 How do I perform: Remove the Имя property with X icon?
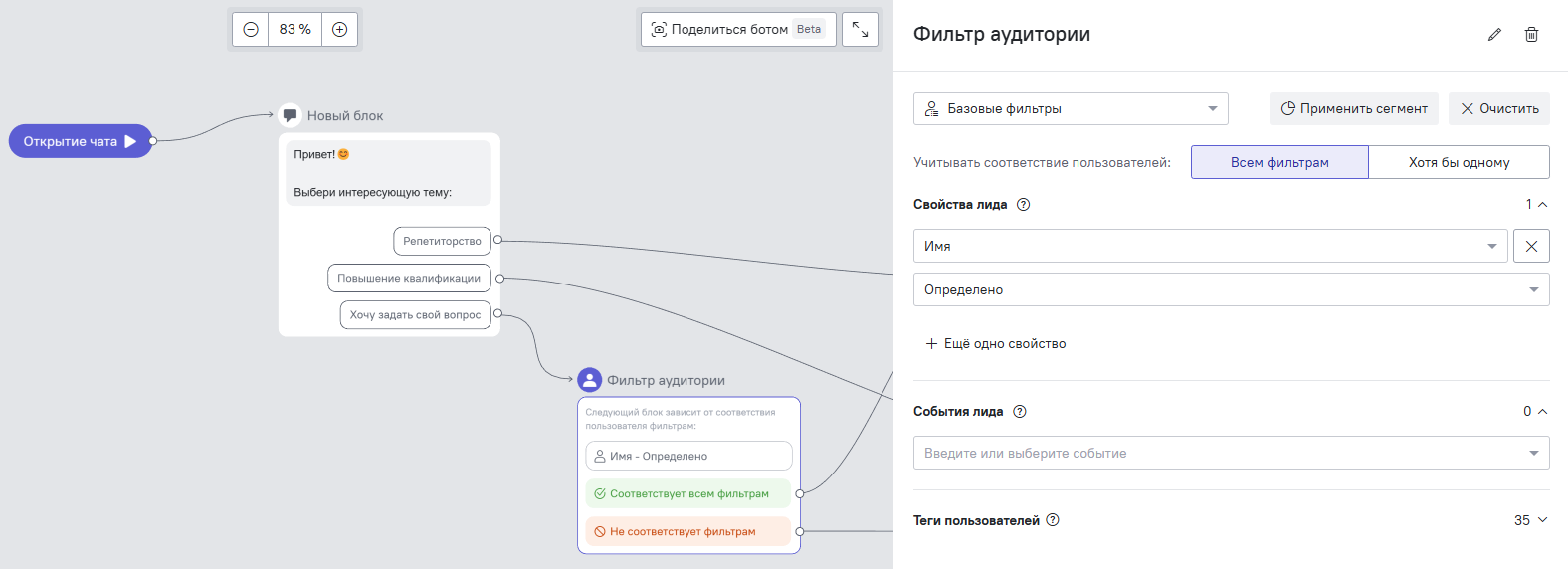click(1531, 246)
